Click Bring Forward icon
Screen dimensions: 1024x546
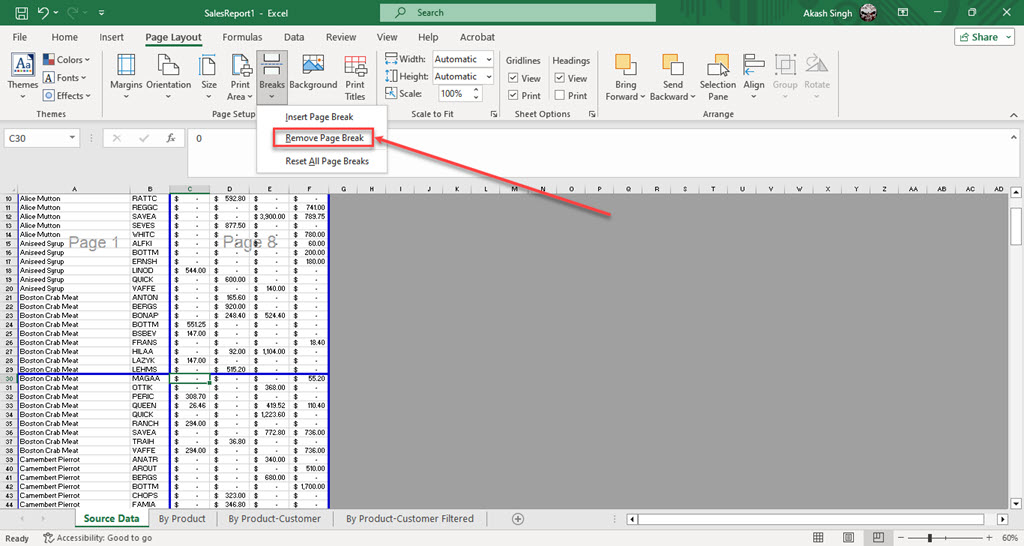tap(625, 65)
